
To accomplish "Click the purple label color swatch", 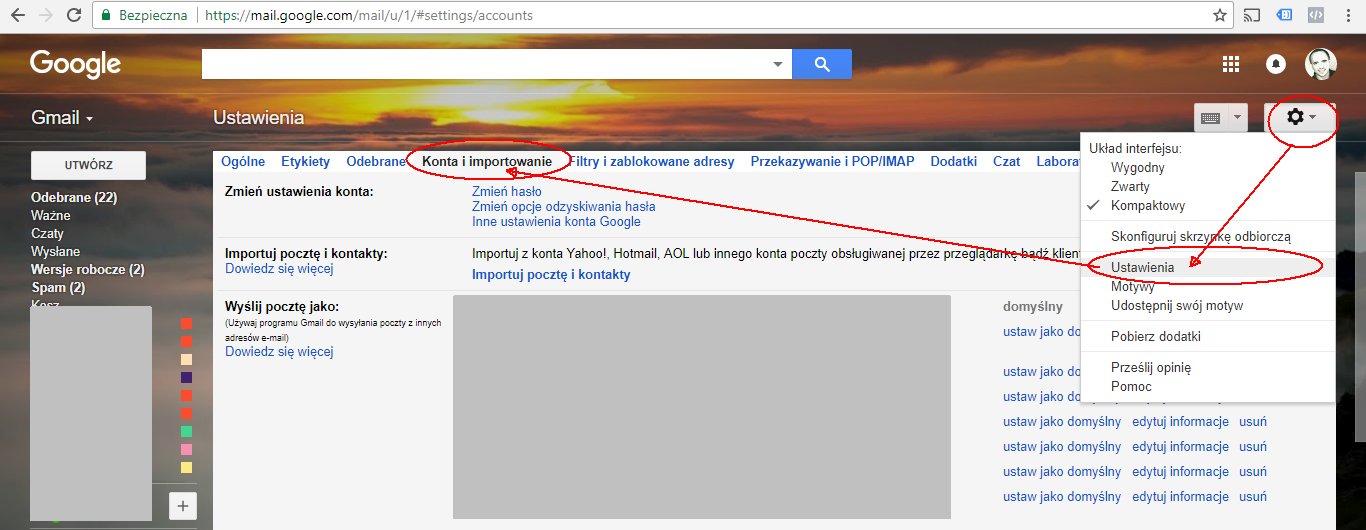I will click(186, 378).
